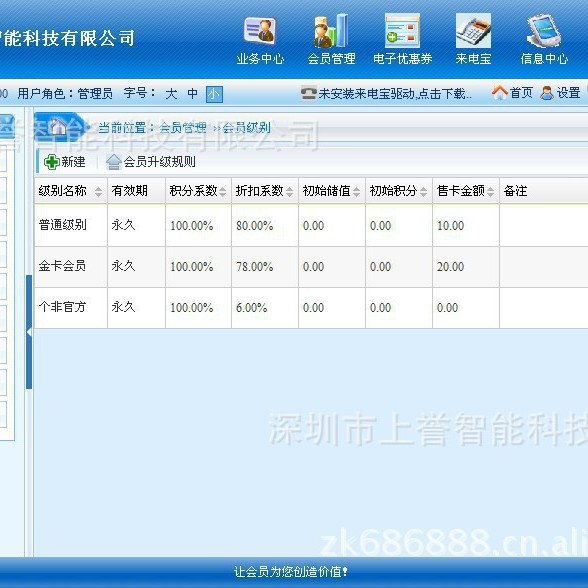Screen dimensions: 588x588
Task: Sort by 折扣系数 arrow
Action: [289, 192]
